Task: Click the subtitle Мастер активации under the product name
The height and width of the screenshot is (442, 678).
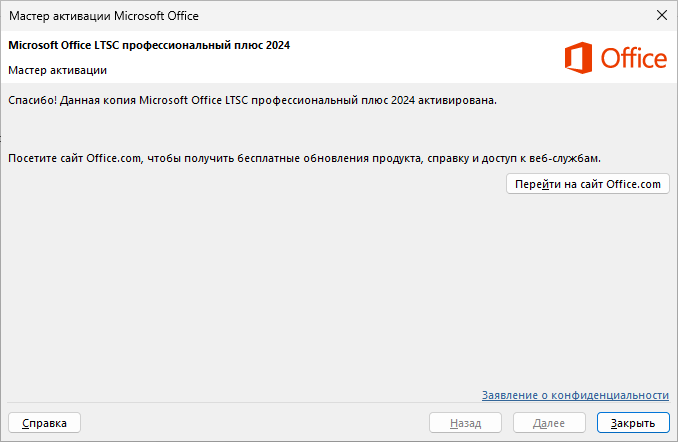Action: [x=58, y=70]
